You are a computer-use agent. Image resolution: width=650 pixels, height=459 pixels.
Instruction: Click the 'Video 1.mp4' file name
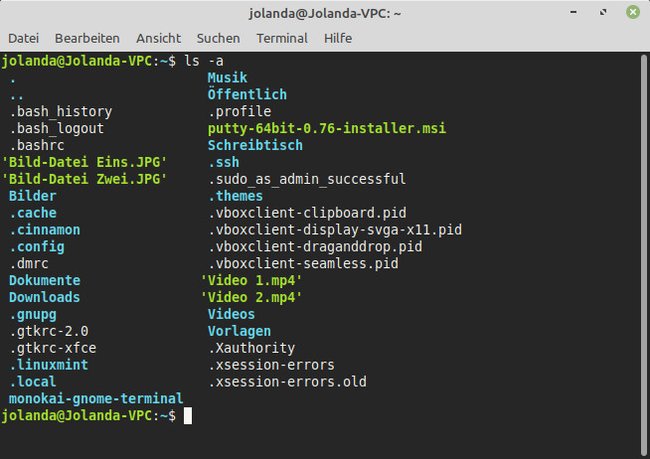tap(252, 281)
